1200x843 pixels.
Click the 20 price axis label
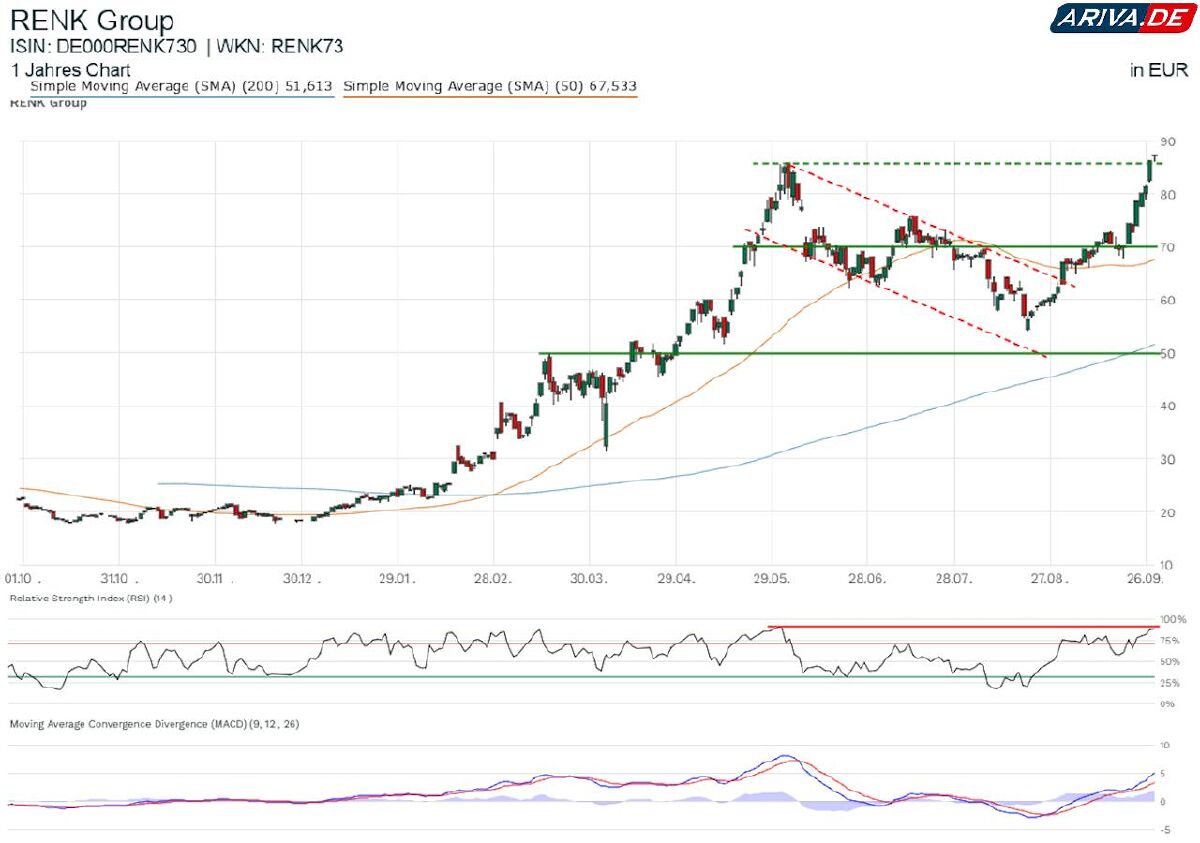click(1167, 512)
